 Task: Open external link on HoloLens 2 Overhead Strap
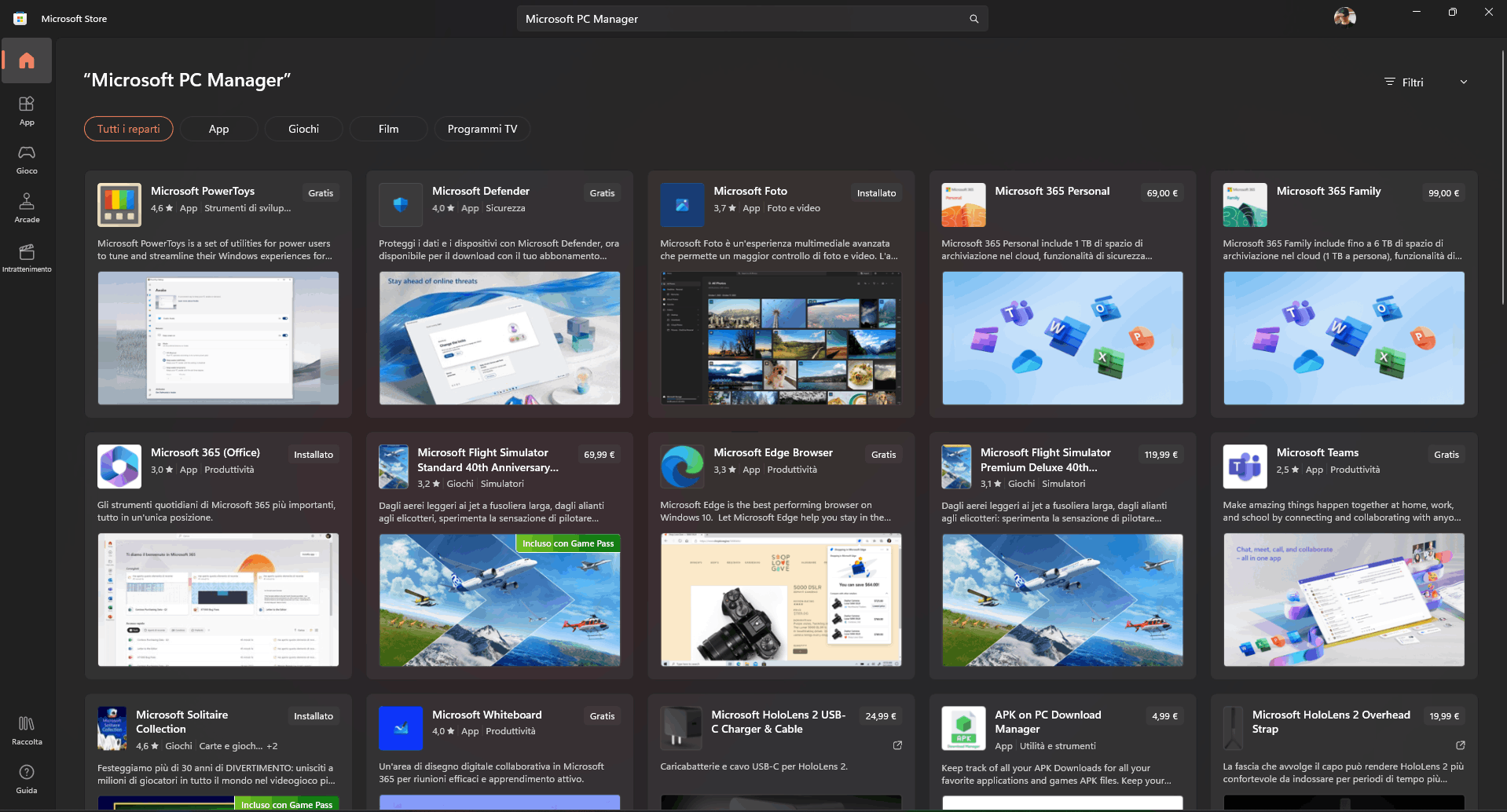tap(1460, 745)
